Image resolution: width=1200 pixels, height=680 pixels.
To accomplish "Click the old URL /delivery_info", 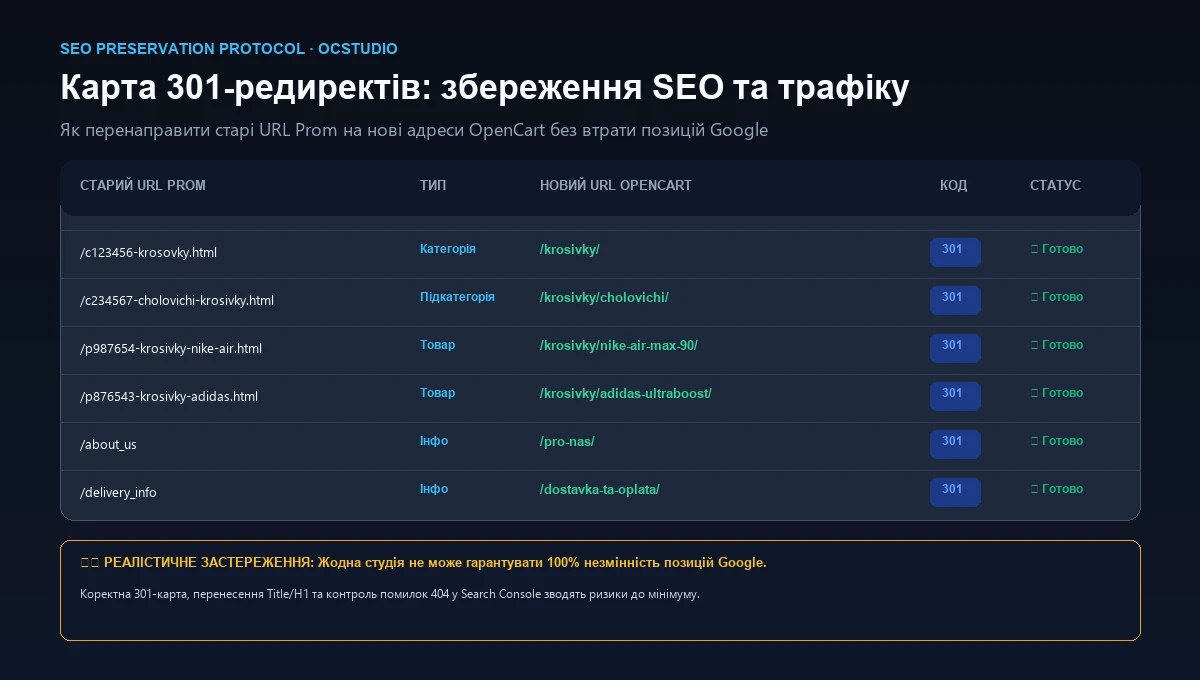I will coord(118,493).
